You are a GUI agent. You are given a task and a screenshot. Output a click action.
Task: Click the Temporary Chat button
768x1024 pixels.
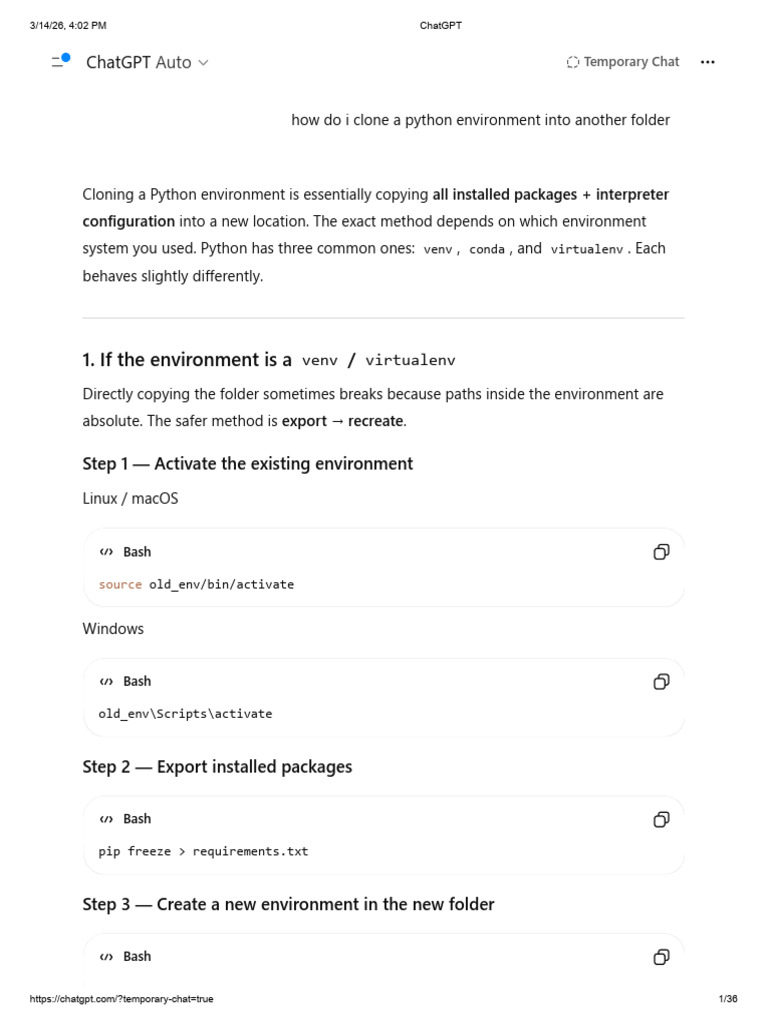coord(622,62)
